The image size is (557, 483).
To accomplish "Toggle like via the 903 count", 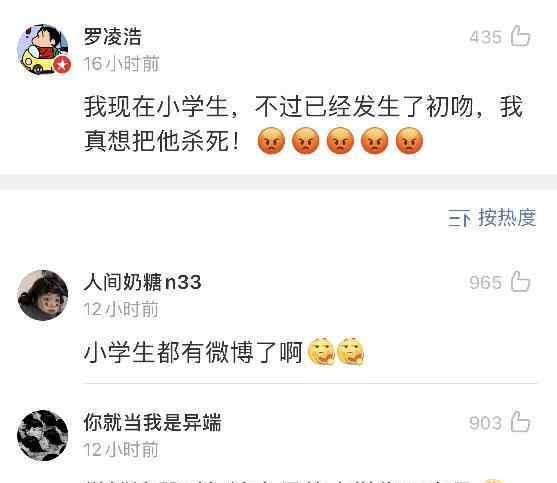I will click(486, 423).
